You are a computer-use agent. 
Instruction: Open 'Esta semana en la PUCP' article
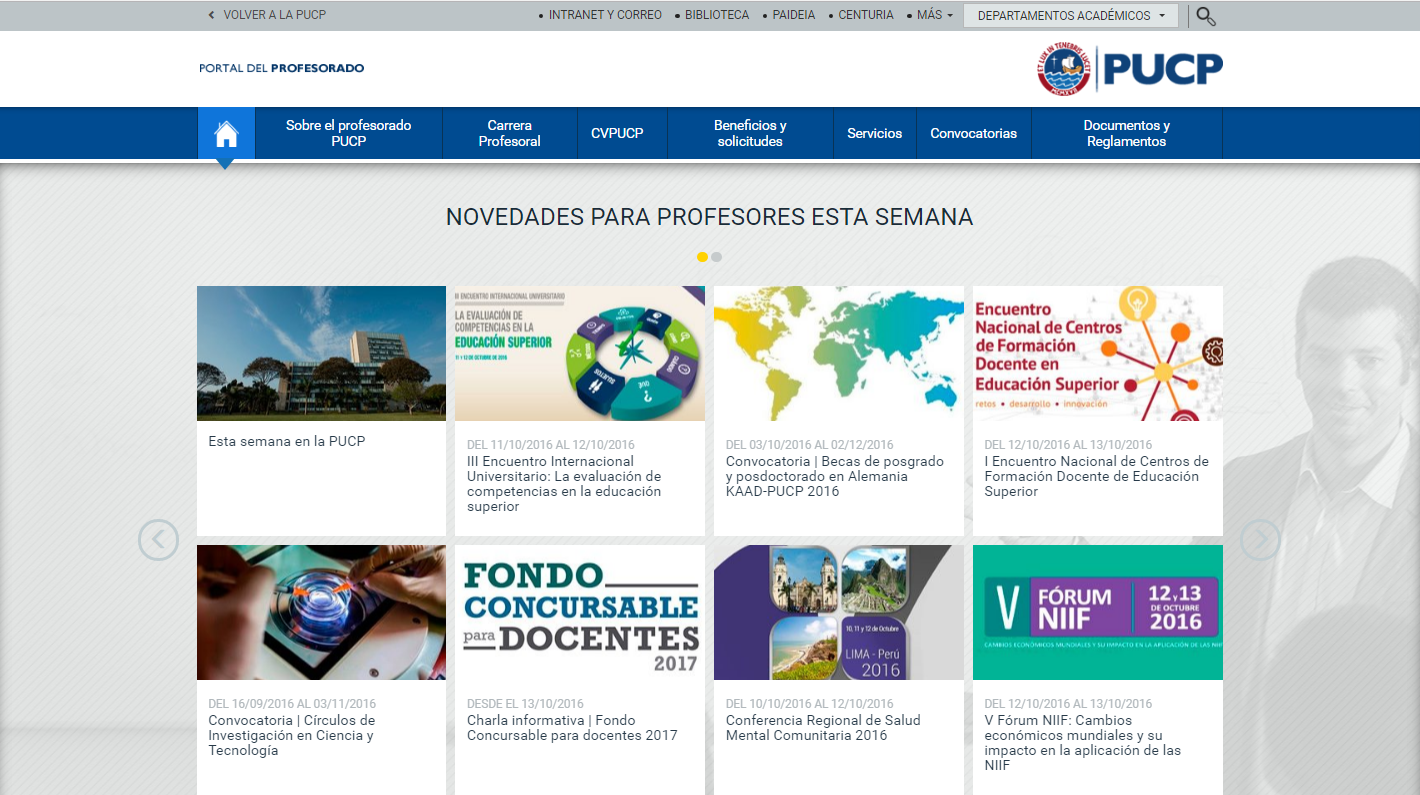(x=287, y=441)
